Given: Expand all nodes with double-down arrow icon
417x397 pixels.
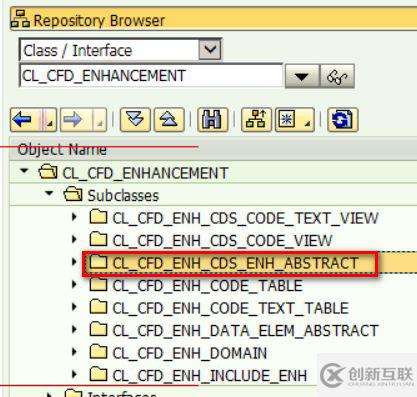Looking at the screenshot, I should pos(135,120).
